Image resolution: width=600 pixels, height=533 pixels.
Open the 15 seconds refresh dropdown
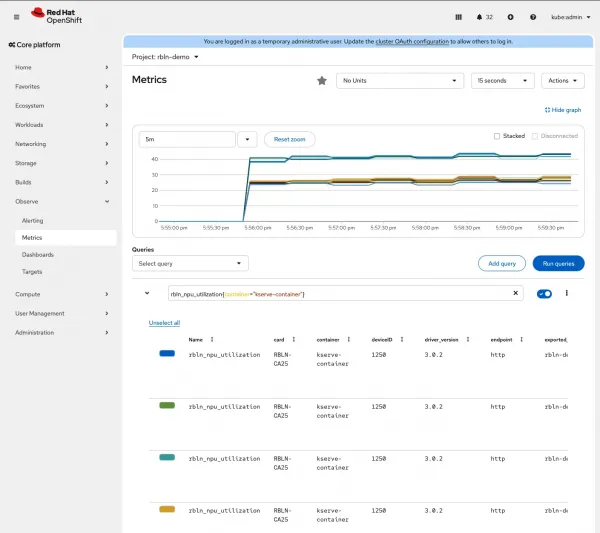(x=502, y=81)
